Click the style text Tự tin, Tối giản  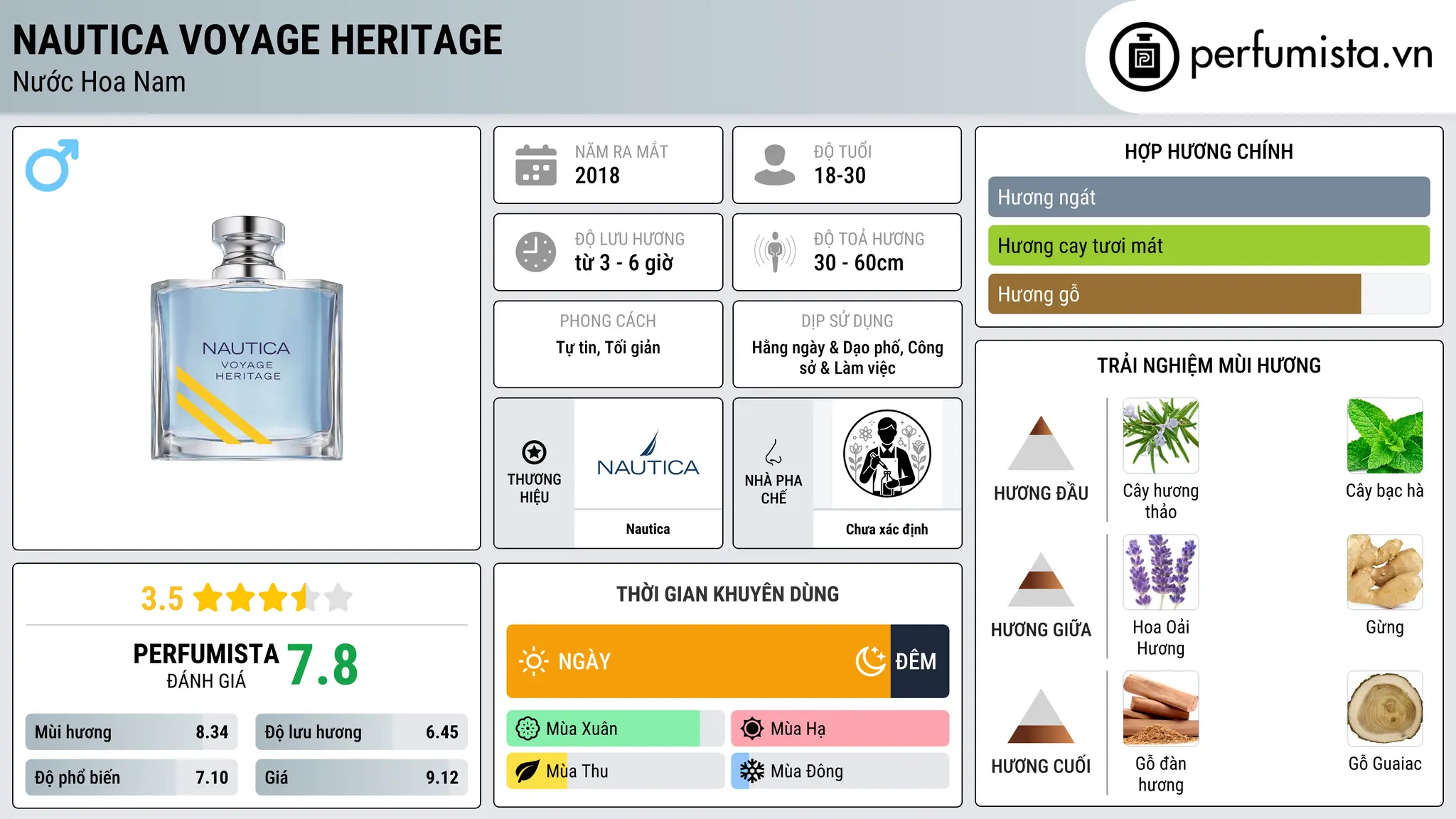coord(608,348)
